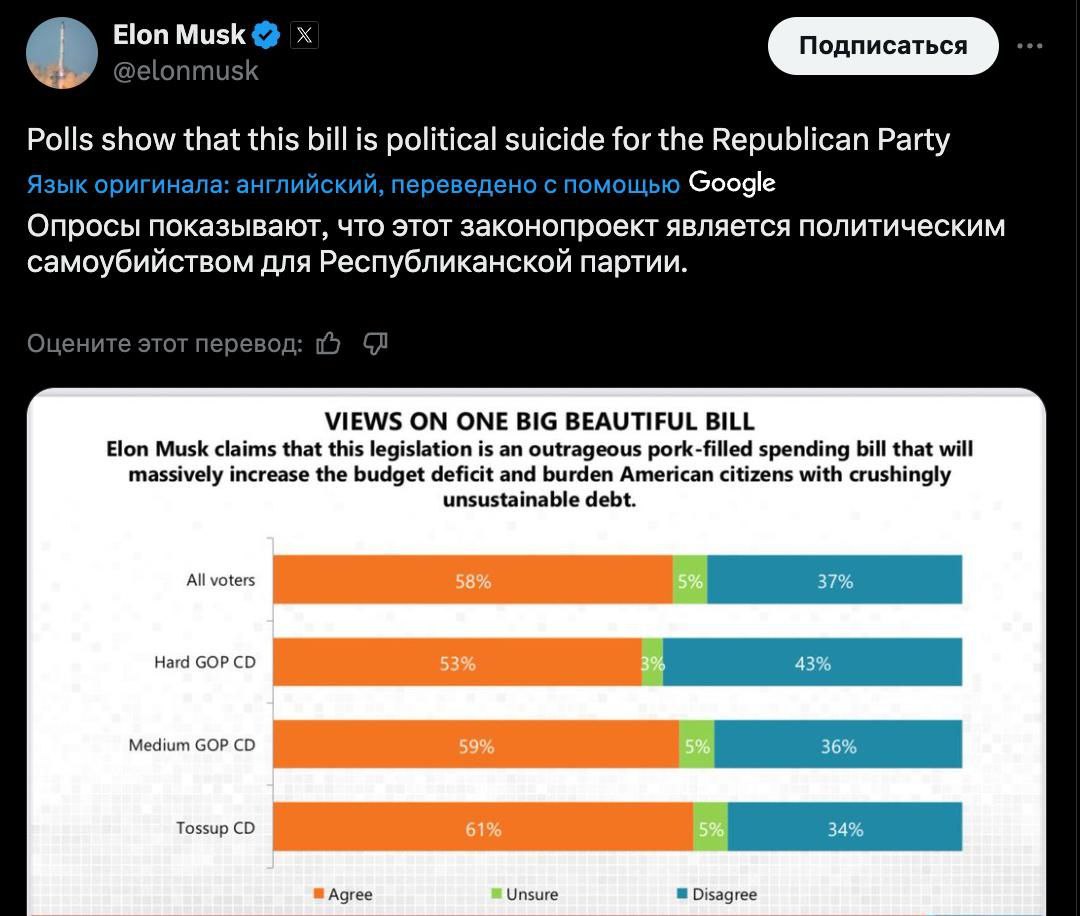Click the green Unsure legend swatch
Image resolution: width=1080 pixels, height=916 pixels.
click(496, 895)
